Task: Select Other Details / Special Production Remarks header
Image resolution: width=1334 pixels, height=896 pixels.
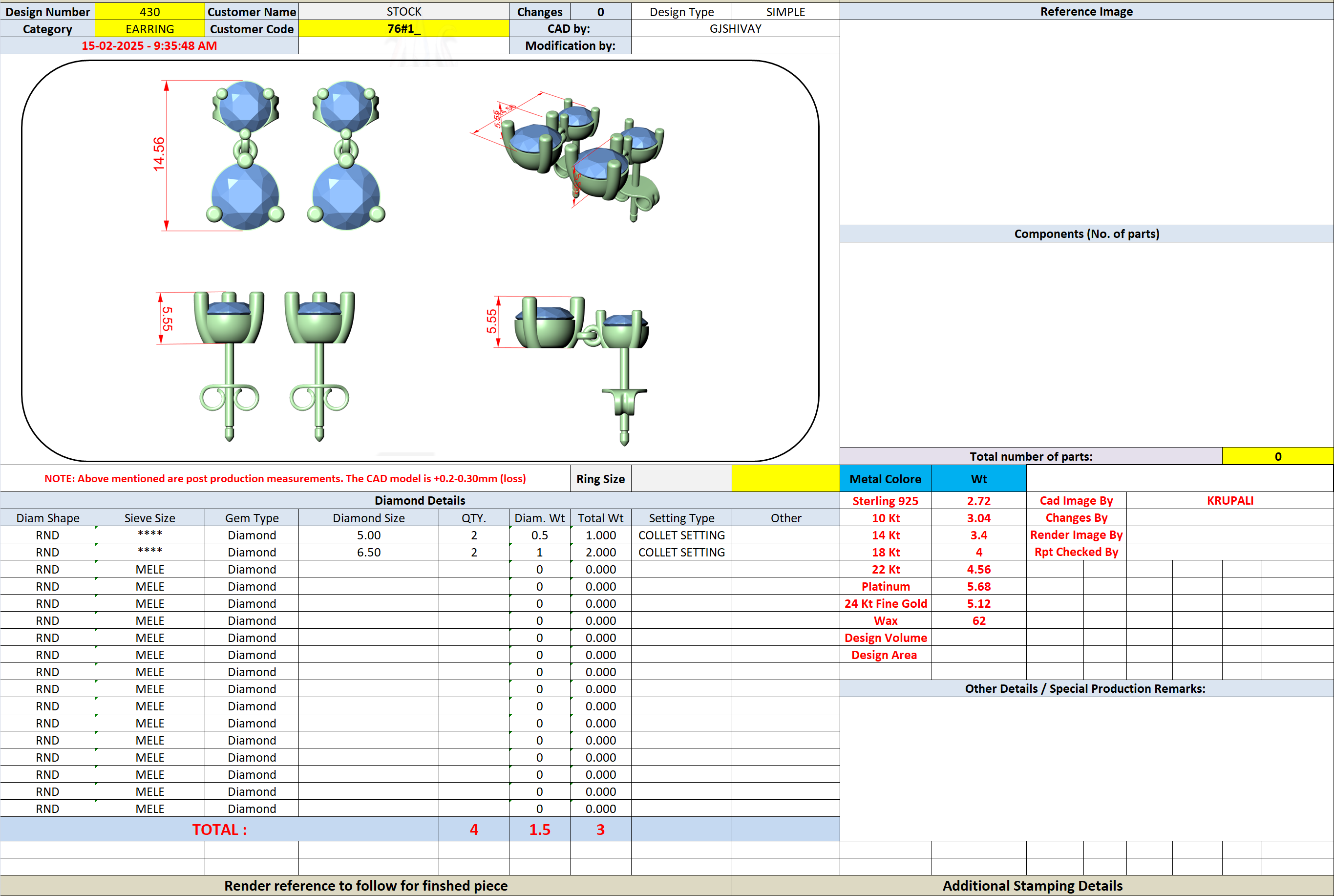Action: point(1087,688)
